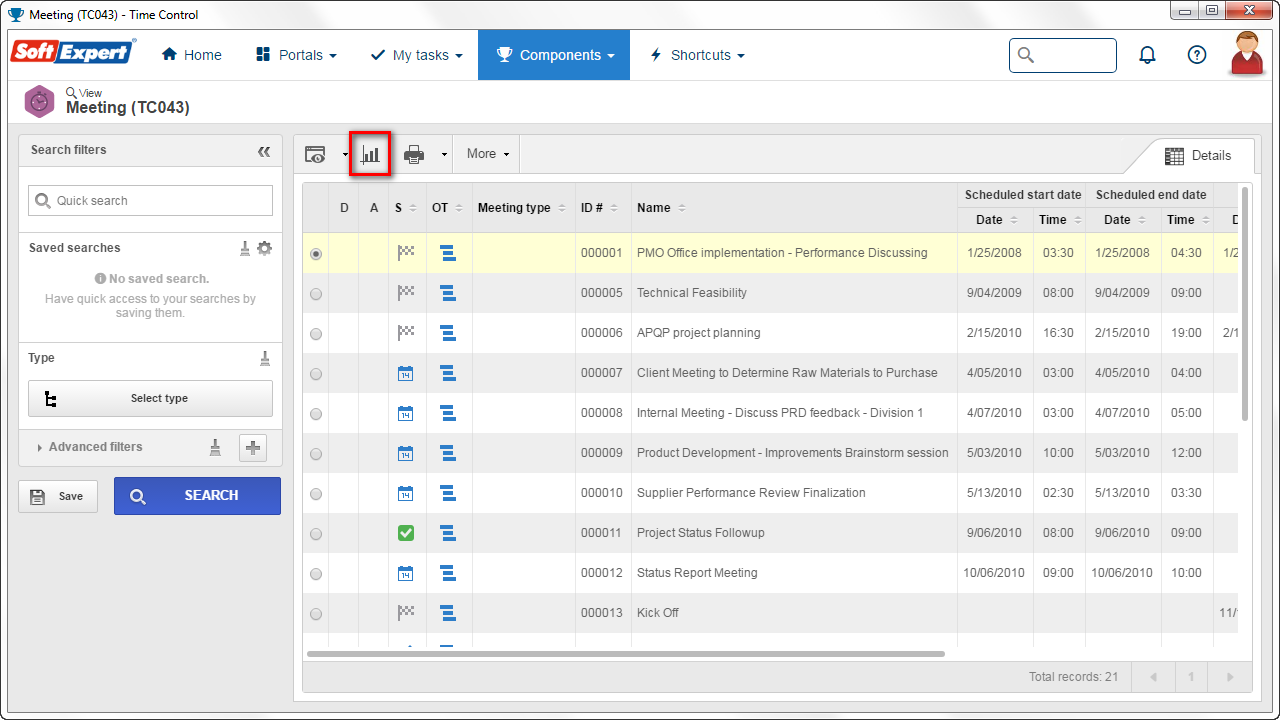Open the More dropdown menu
1280x720 pixels.
coord(487,154)
